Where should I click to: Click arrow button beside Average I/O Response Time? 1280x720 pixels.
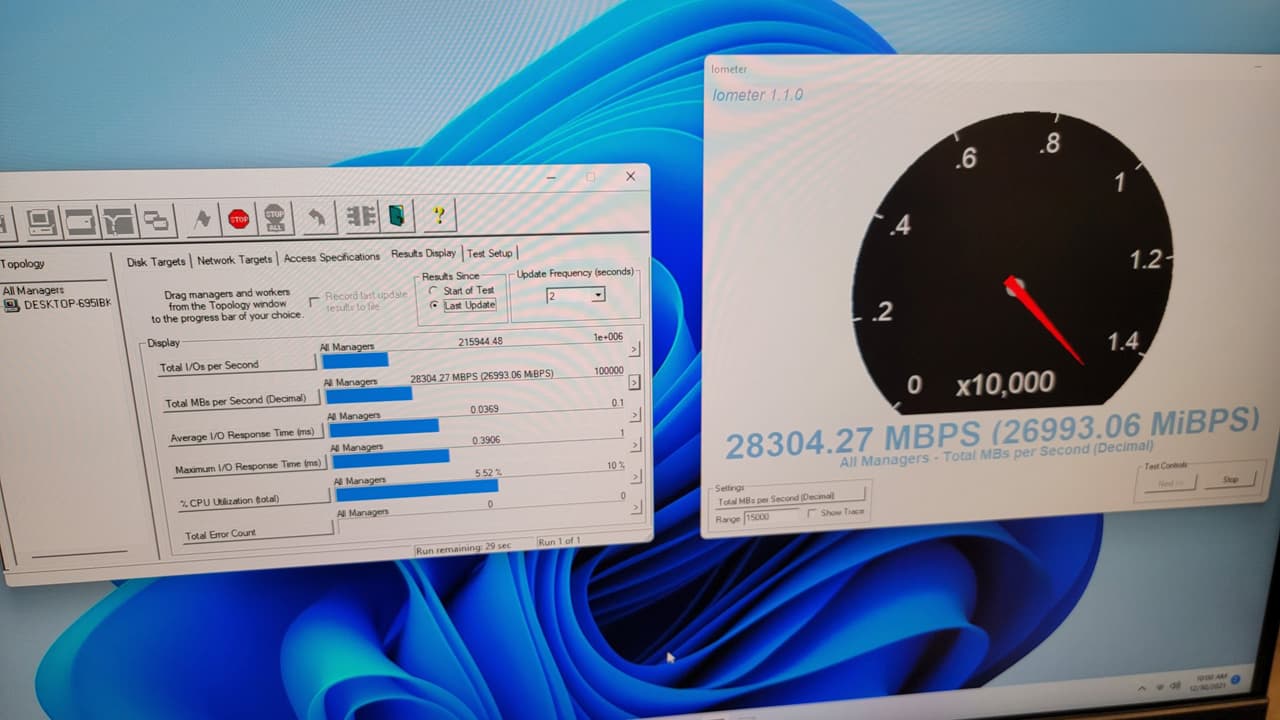636,415
